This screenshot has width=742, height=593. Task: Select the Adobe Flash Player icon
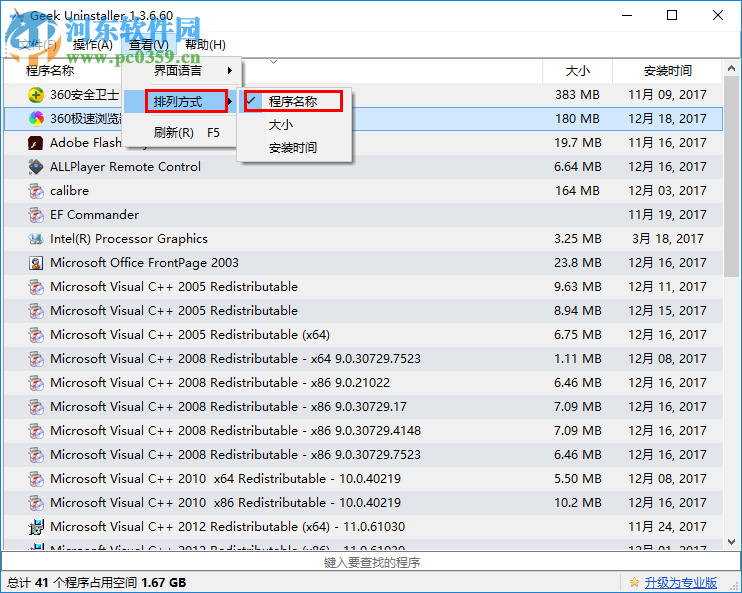[36, 142]
